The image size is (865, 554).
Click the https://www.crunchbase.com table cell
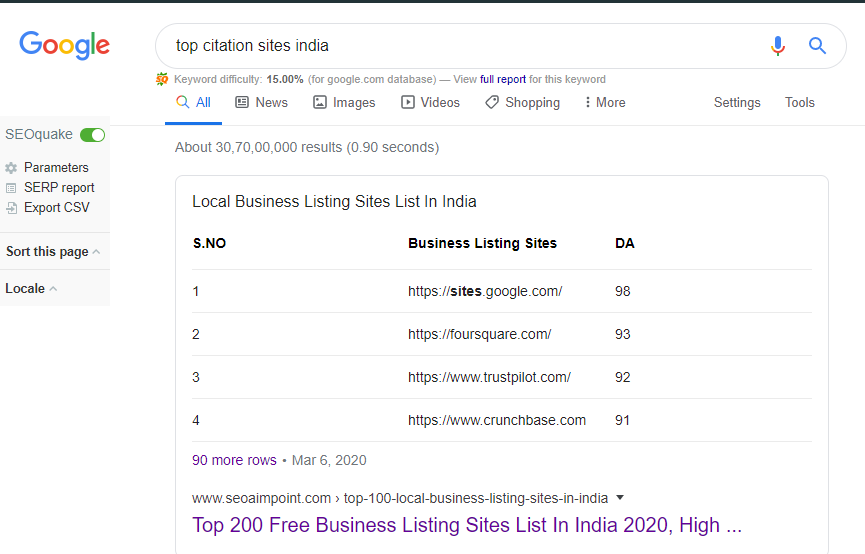(496, 420)
